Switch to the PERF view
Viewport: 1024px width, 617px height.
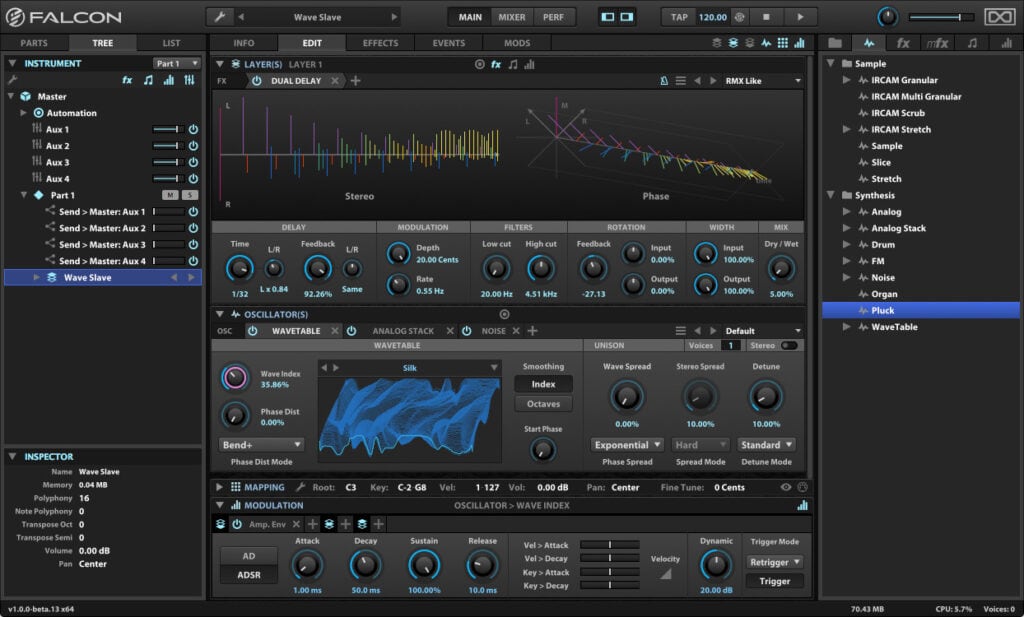[553, 17]
